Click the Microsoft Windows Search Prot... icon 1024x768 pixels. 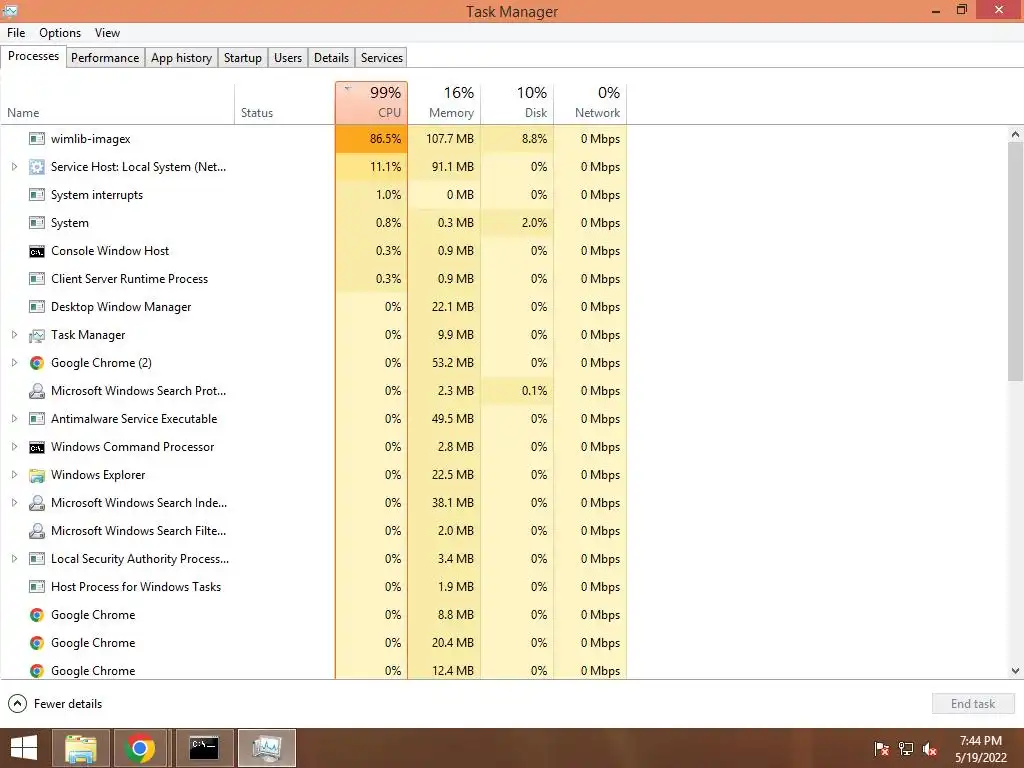(x=37, y=391)
